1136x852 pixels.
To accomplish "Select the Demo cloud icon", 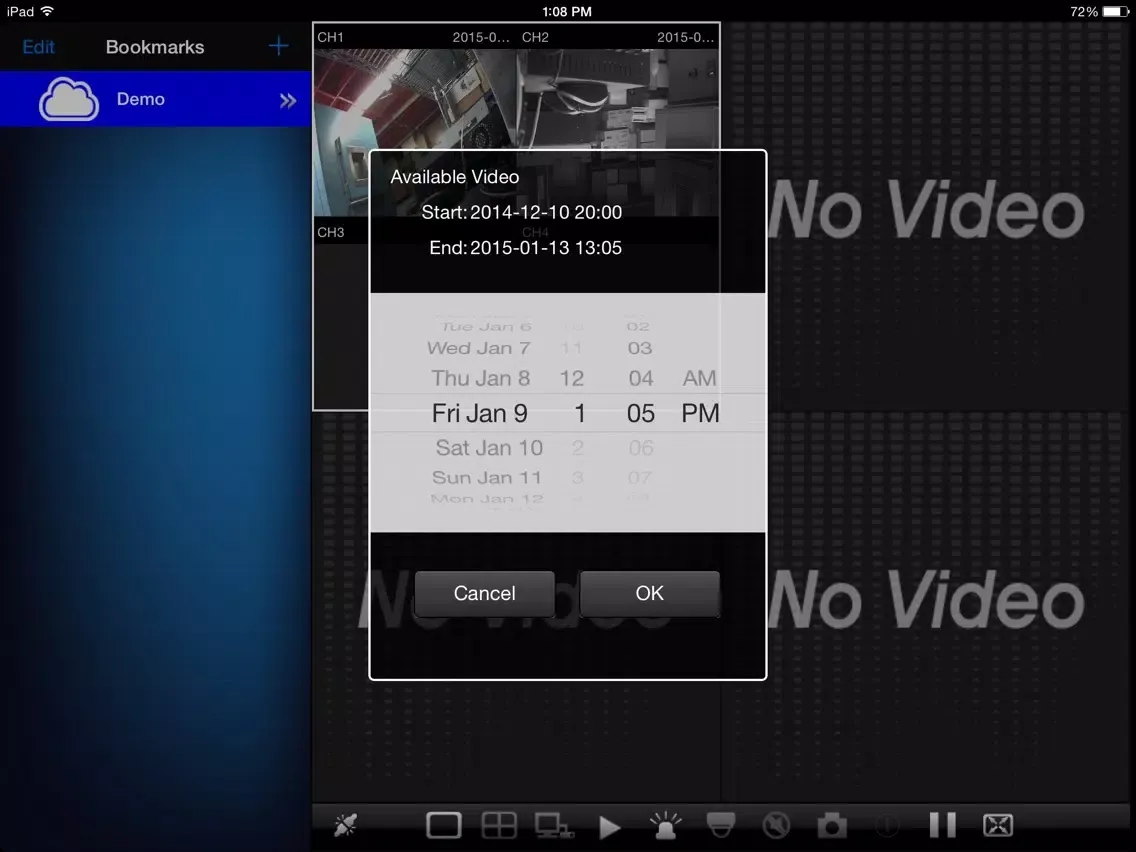I will (x=69, y=99).
